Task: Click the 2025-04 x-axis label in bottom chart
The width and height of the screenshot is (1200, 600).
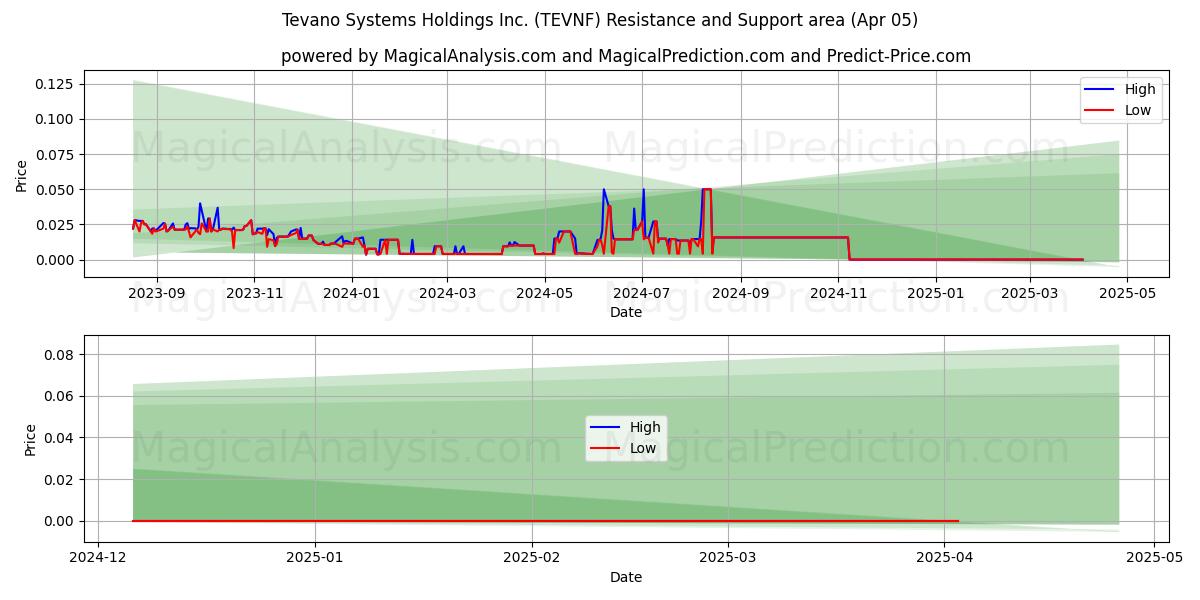Action: 945,558
